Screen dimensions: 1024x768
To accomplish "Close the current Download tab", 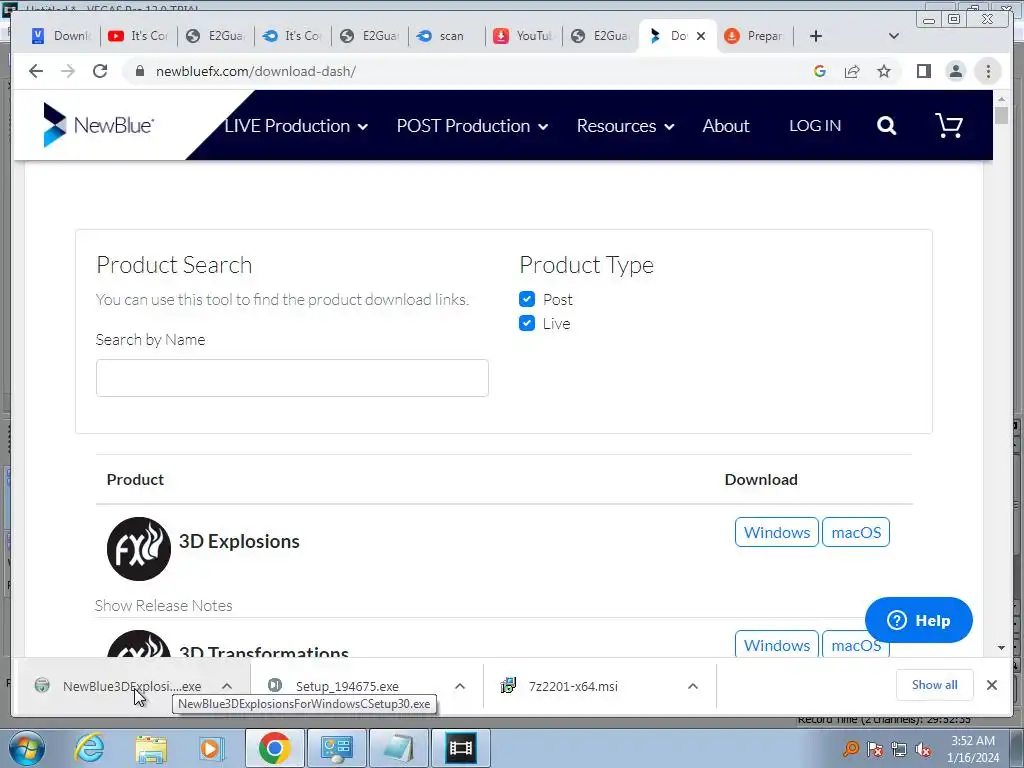I will [701, 36].
